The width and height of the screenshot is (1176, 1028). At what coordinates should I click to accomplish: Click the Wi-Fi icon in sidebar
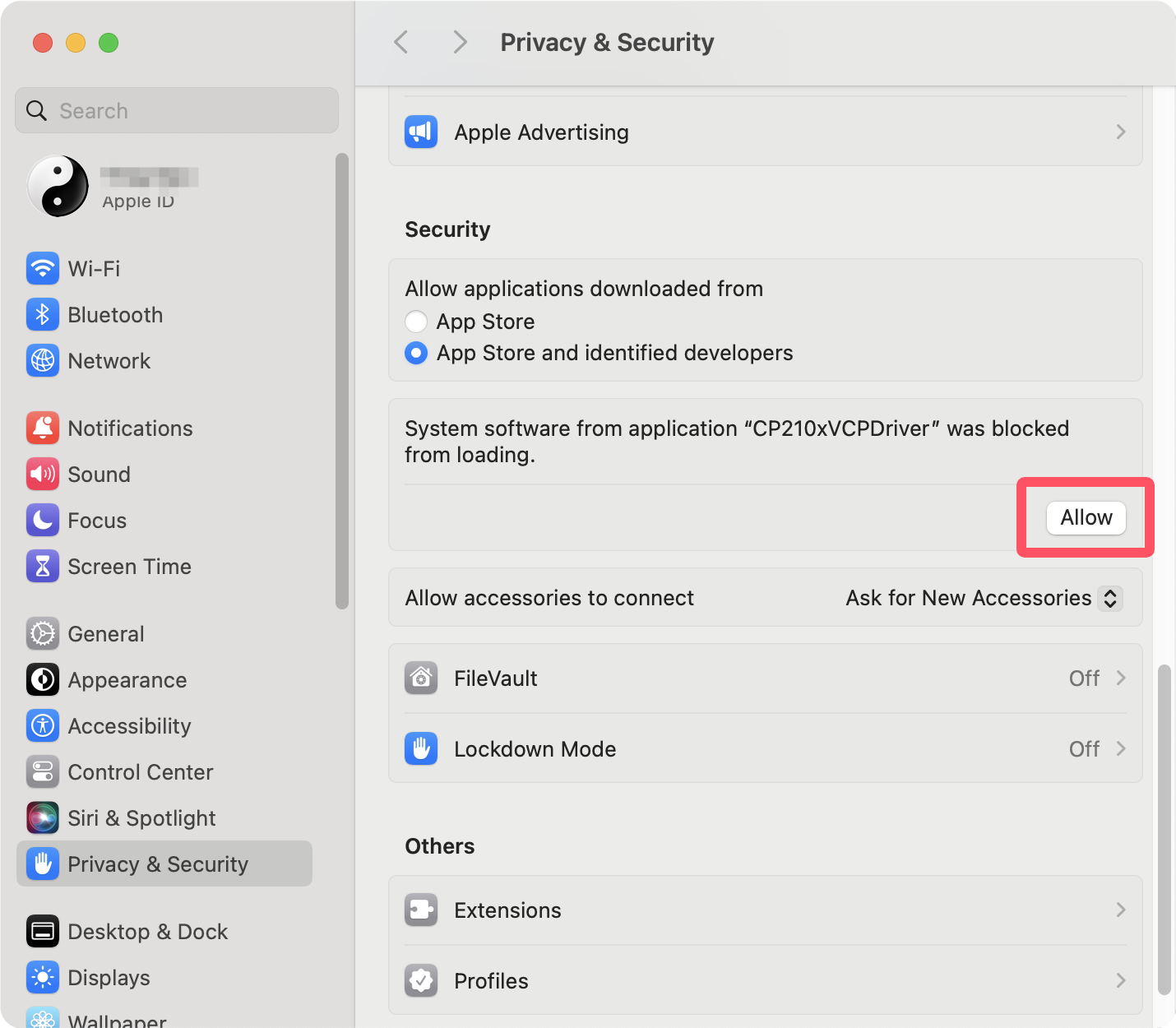43,269
